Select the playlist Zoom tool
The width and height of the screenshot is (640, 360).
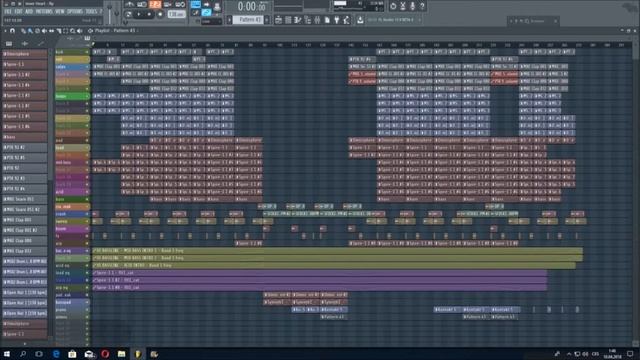[72, 31]
